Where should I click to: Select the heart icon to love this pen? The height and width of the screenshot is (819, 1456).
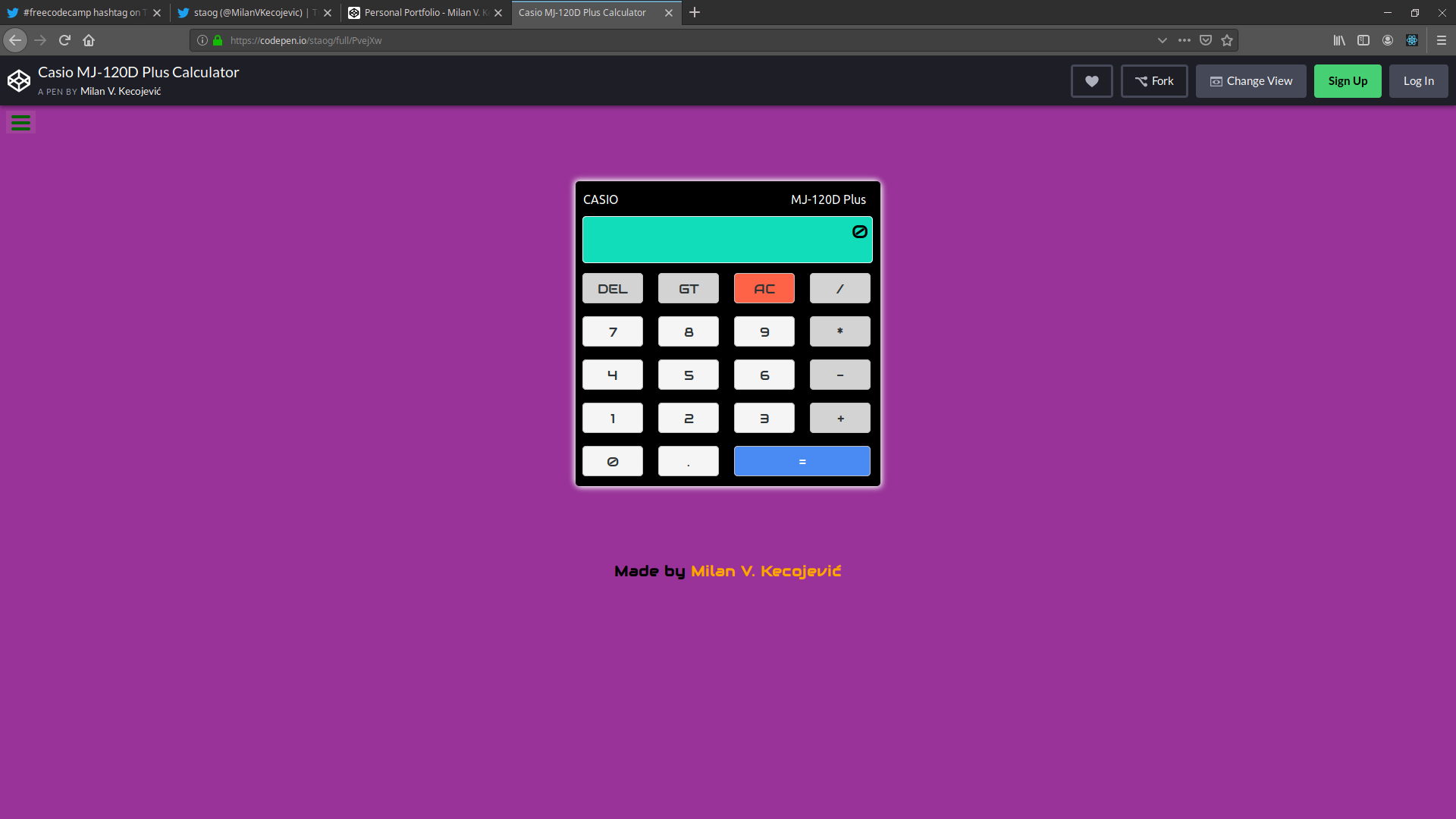(1090, 80)
